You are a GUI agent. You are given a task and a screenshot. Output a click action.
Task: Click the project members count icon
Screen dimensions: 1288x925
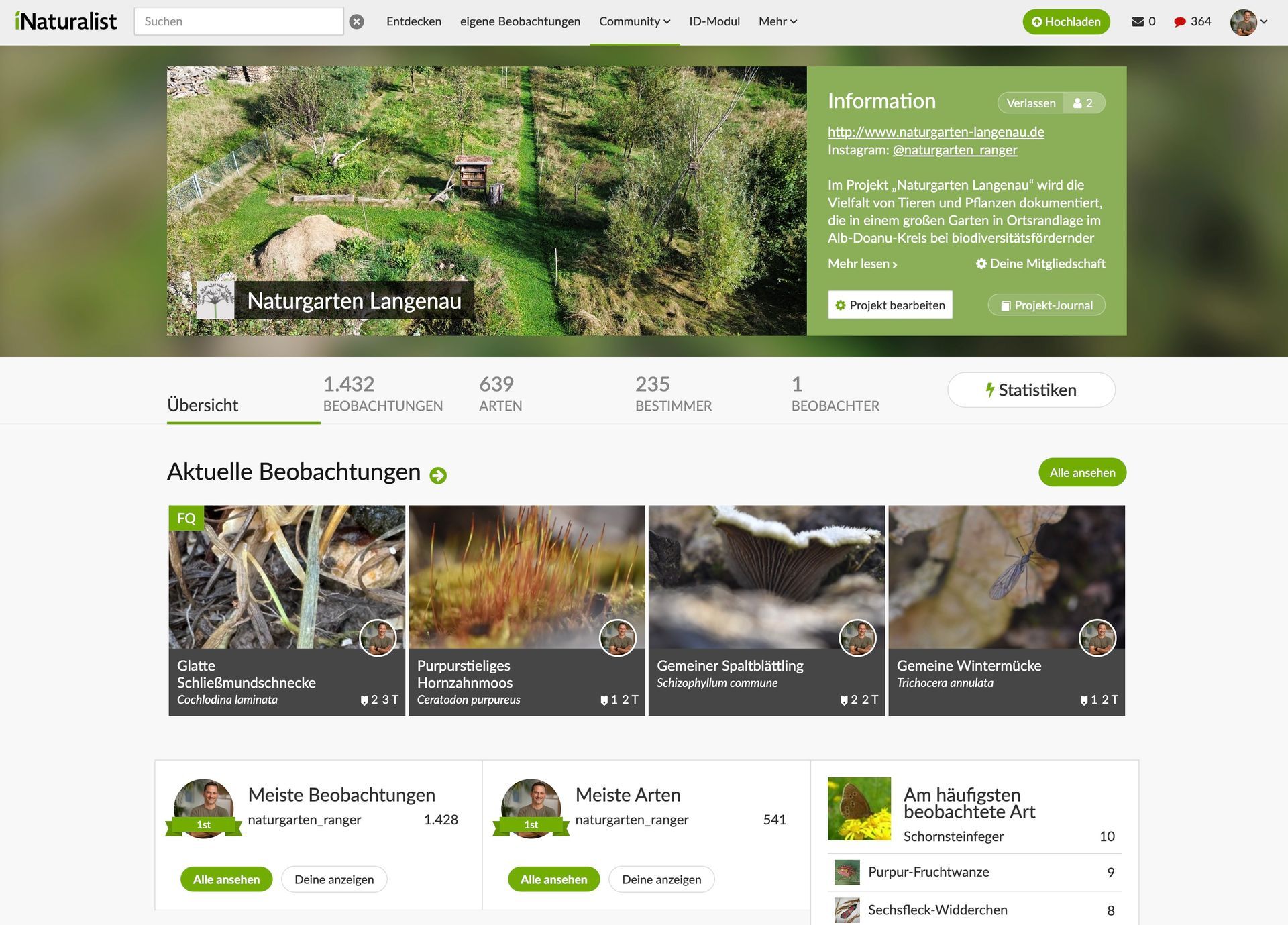1083,103
